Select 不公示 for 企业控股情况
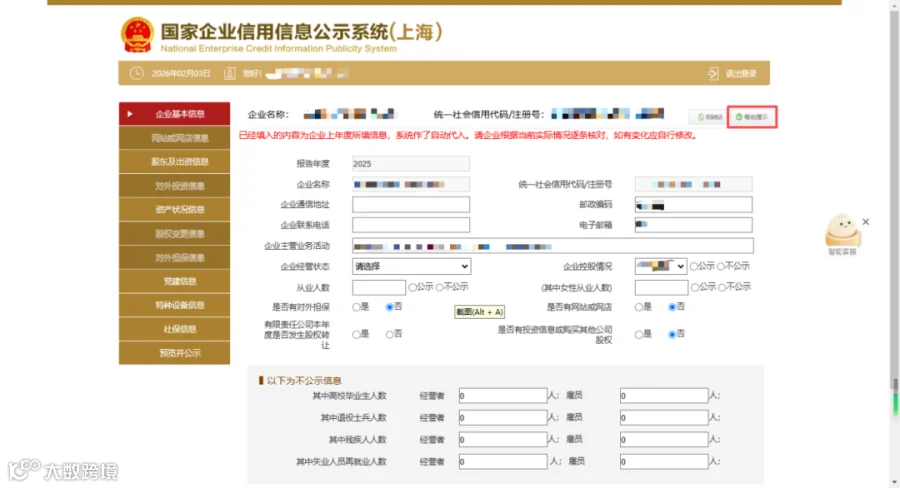This screenshot has height=488, width=900. tap(721, 266)
